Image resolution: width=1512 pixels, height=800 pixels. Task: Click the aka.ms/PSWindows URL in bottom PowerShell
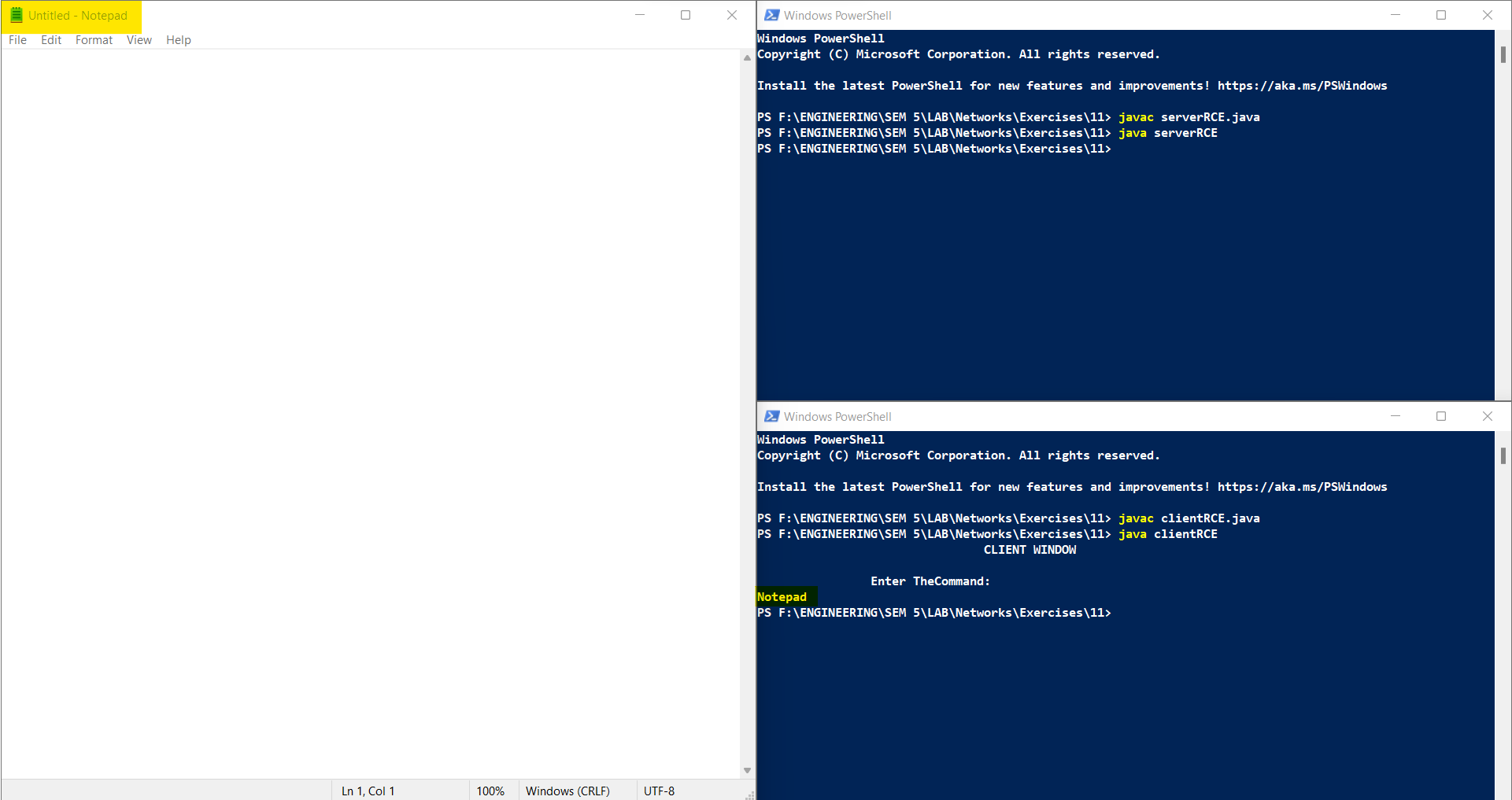1303,487
